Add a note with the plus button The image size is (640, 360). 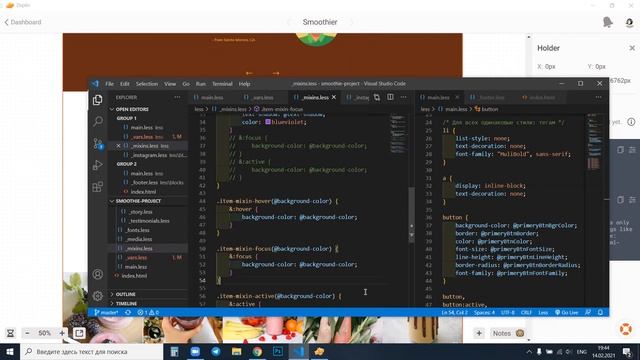(479, 333)
